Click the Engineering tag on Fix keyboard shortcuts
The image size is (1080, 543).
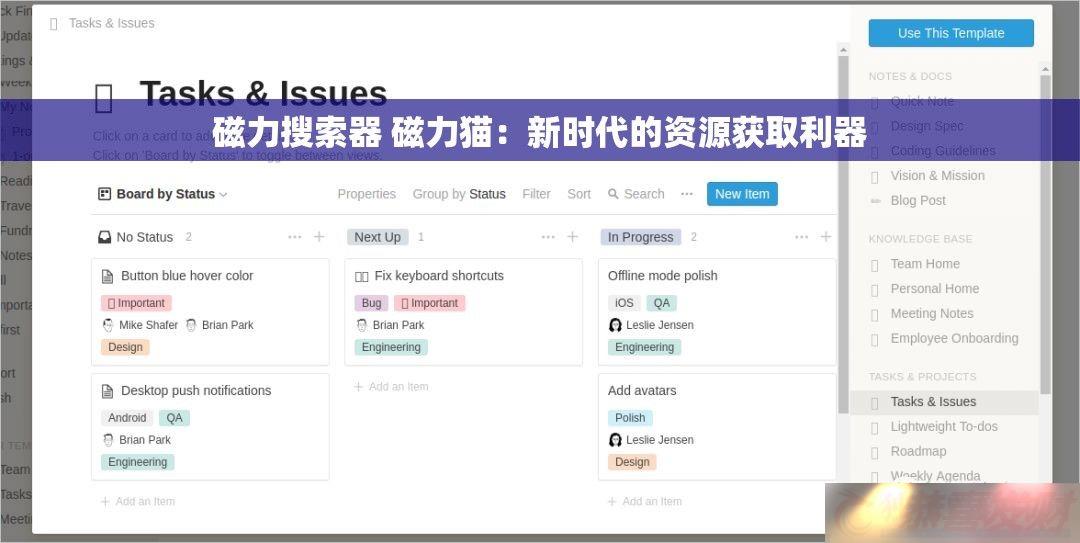pyautogui.click(x=391, y=347)
